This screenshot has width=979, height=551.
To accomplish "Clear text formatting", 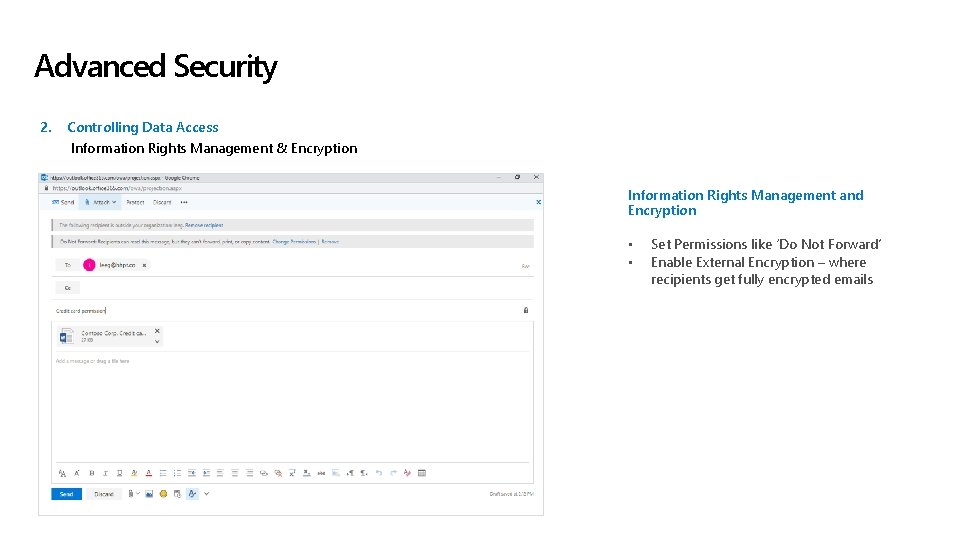I will [x=407, y=473].
